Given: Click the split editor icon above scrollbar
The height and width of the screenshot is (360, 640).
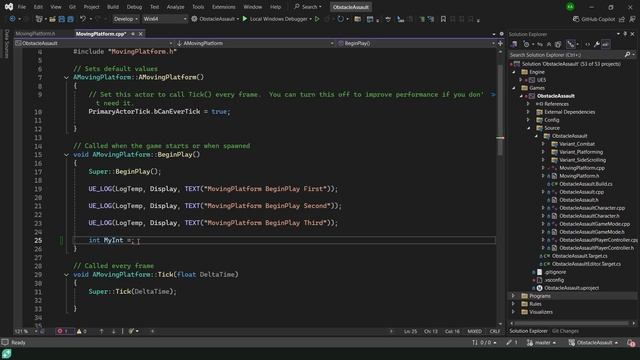Looking at the screenshot, I should coord(500,43).
